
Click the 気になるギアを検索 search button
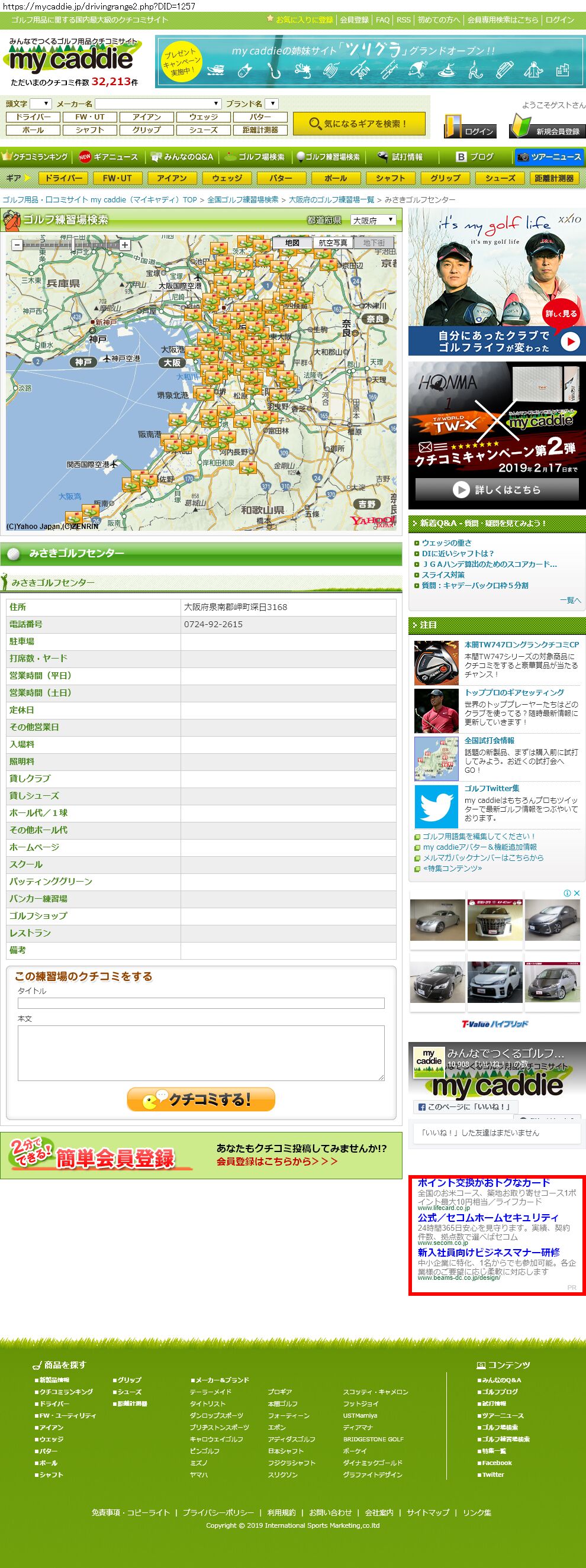pos(357,124)
